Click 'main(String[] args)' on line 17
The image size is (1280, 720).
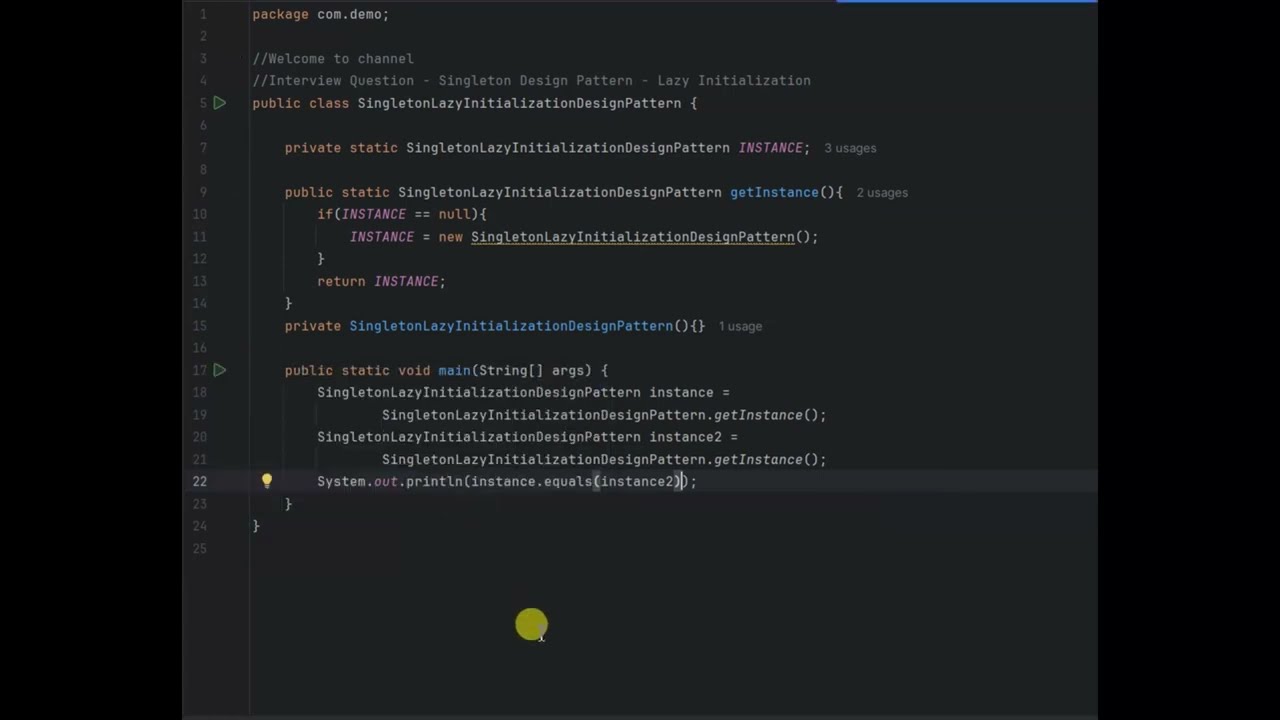click(x=515, y=370)
